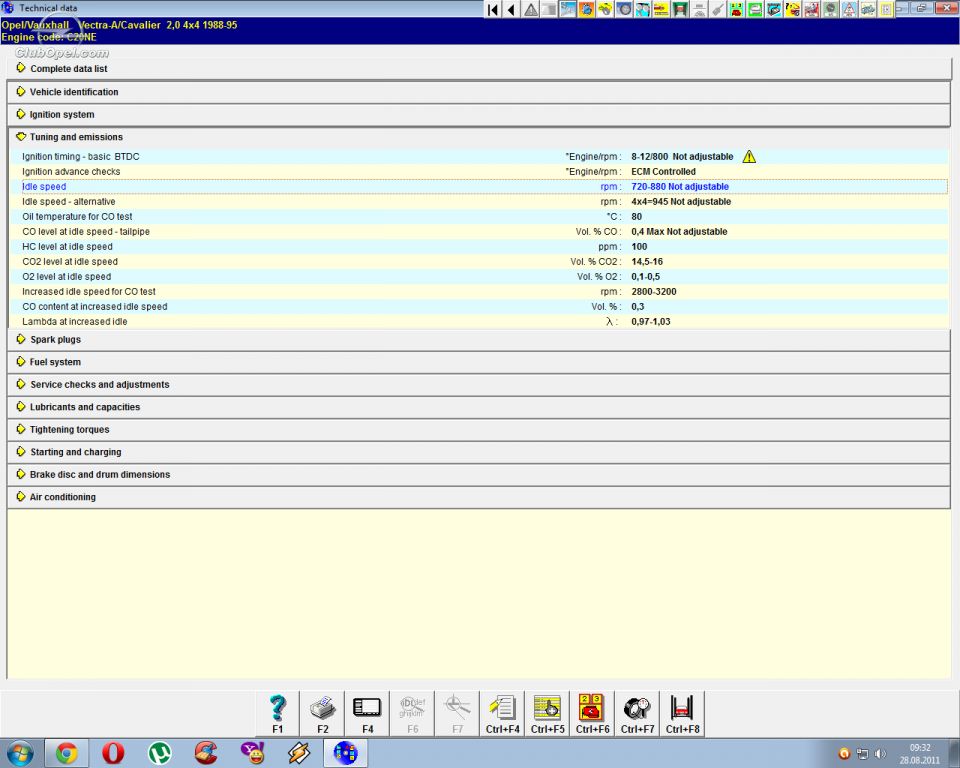The width and height of the screenshot is (960, 768).
Task: Select the 'CO2 level at idle speed' row
Action: click(480, 262)
